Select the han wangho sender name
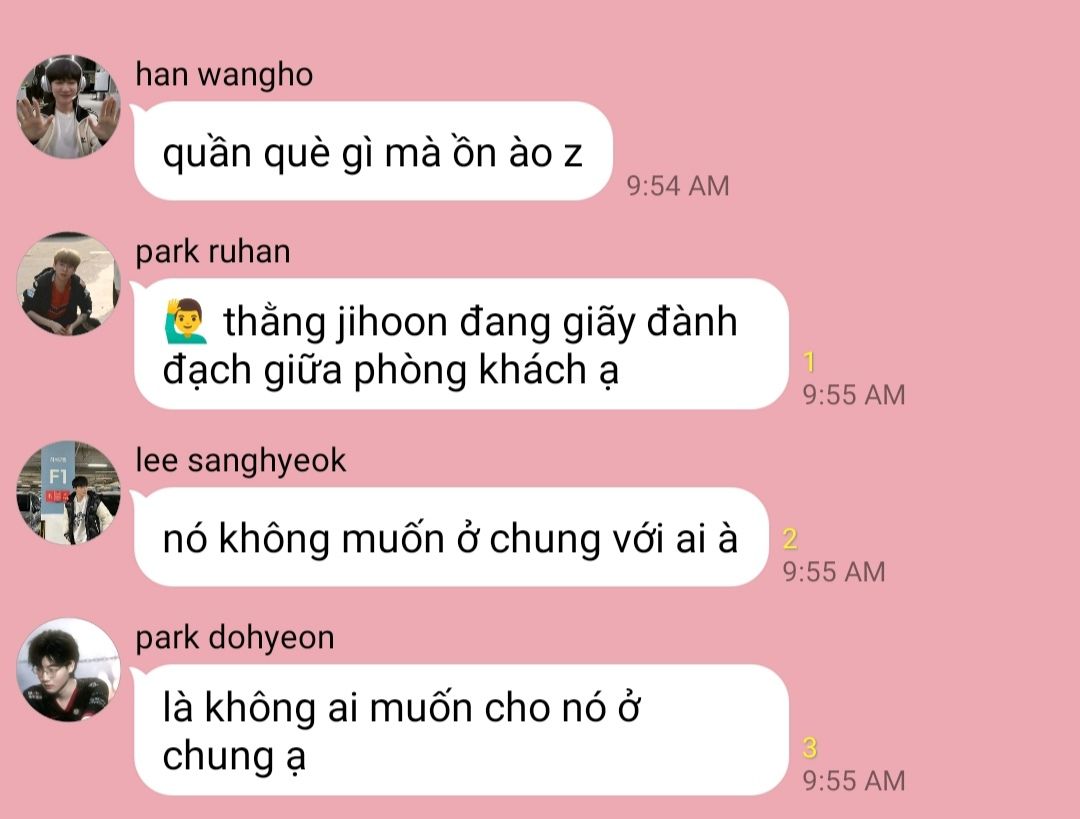 coord(224,74)
